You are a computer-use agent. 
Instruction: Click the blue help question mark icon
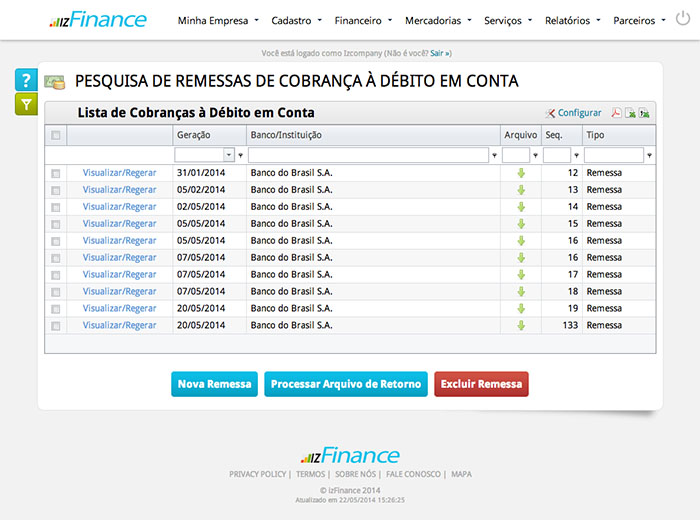27,81
